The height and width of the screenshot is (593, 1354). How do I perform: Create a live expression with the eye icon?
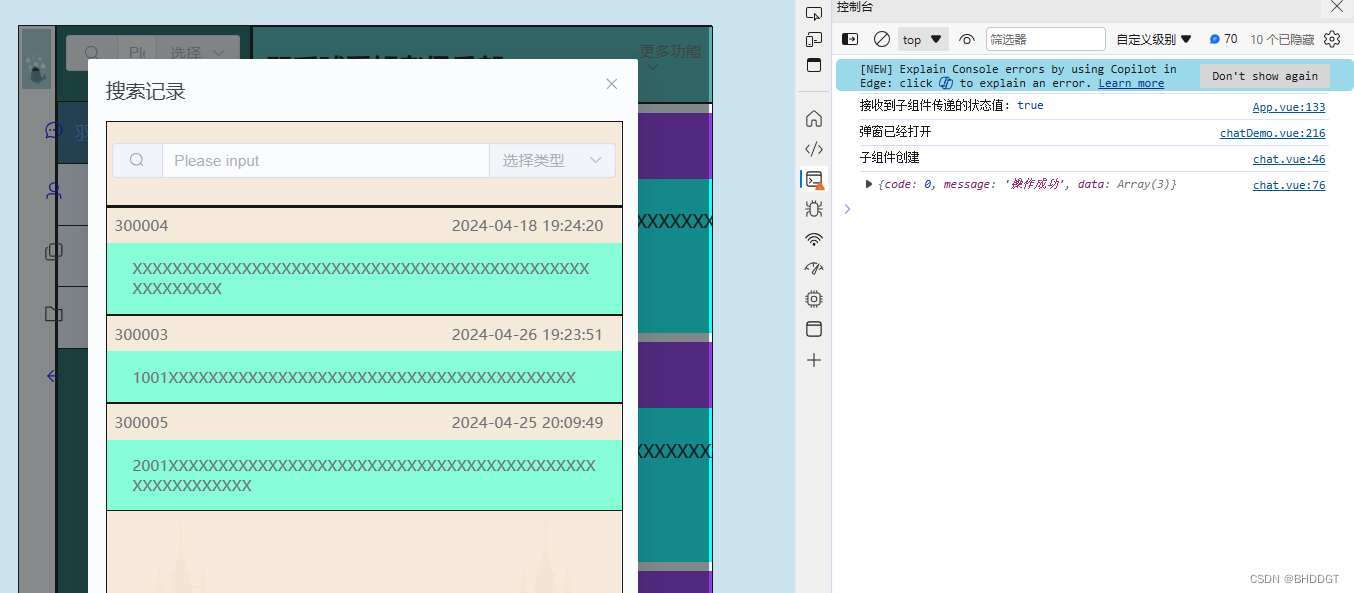(966, 39)
